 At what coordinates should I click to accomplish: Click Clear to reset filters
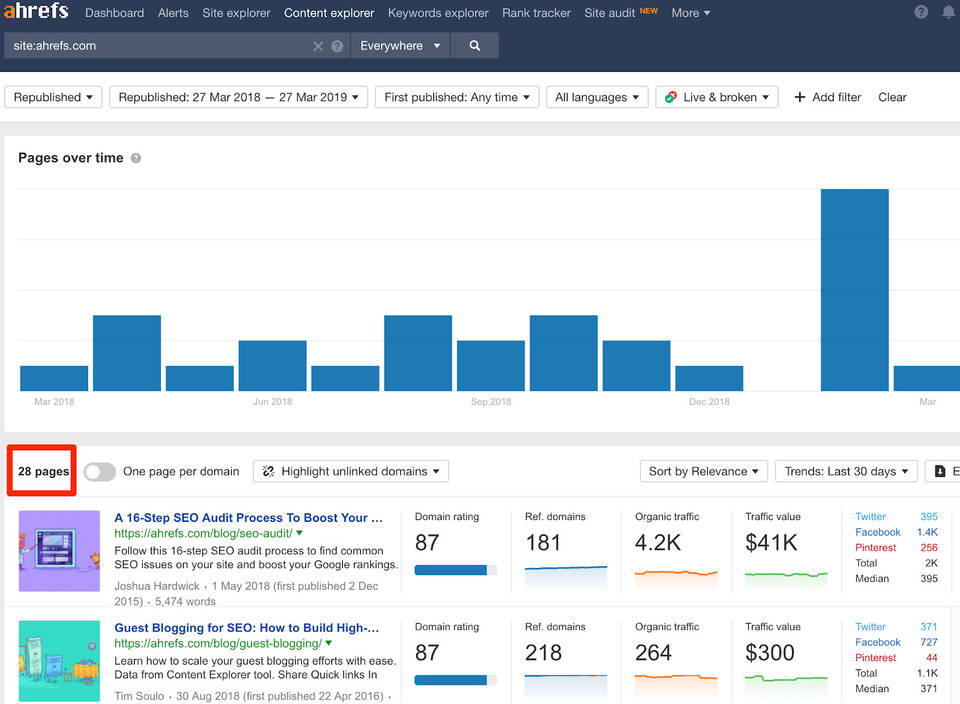point(892,97)
